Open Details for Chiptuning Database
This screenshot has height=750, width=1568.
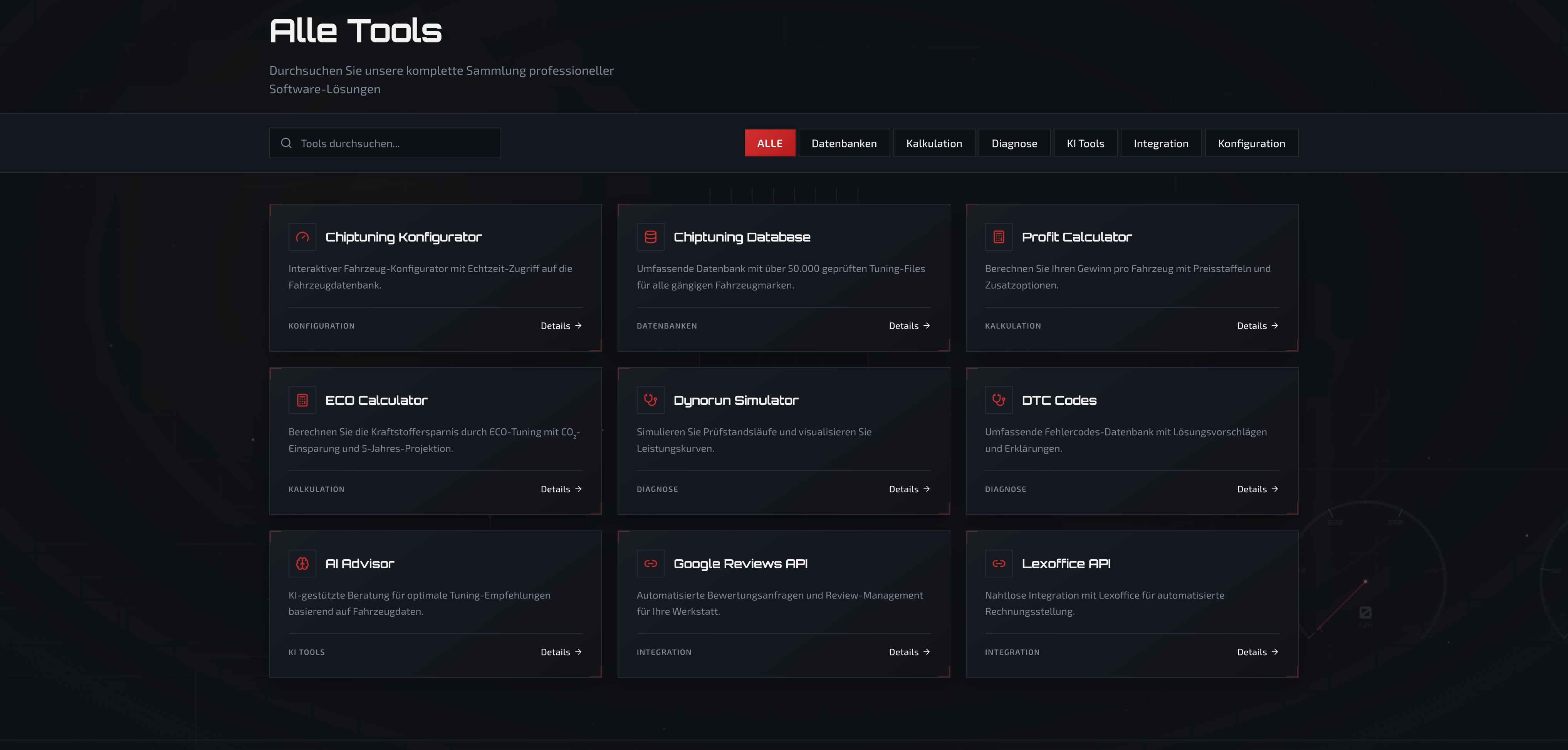tap(909, 326)
